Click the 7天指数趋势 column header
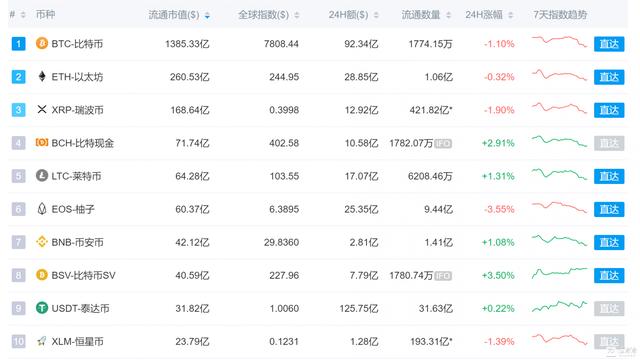The height and width of the screenshot is (360, 640). (560, 15)
